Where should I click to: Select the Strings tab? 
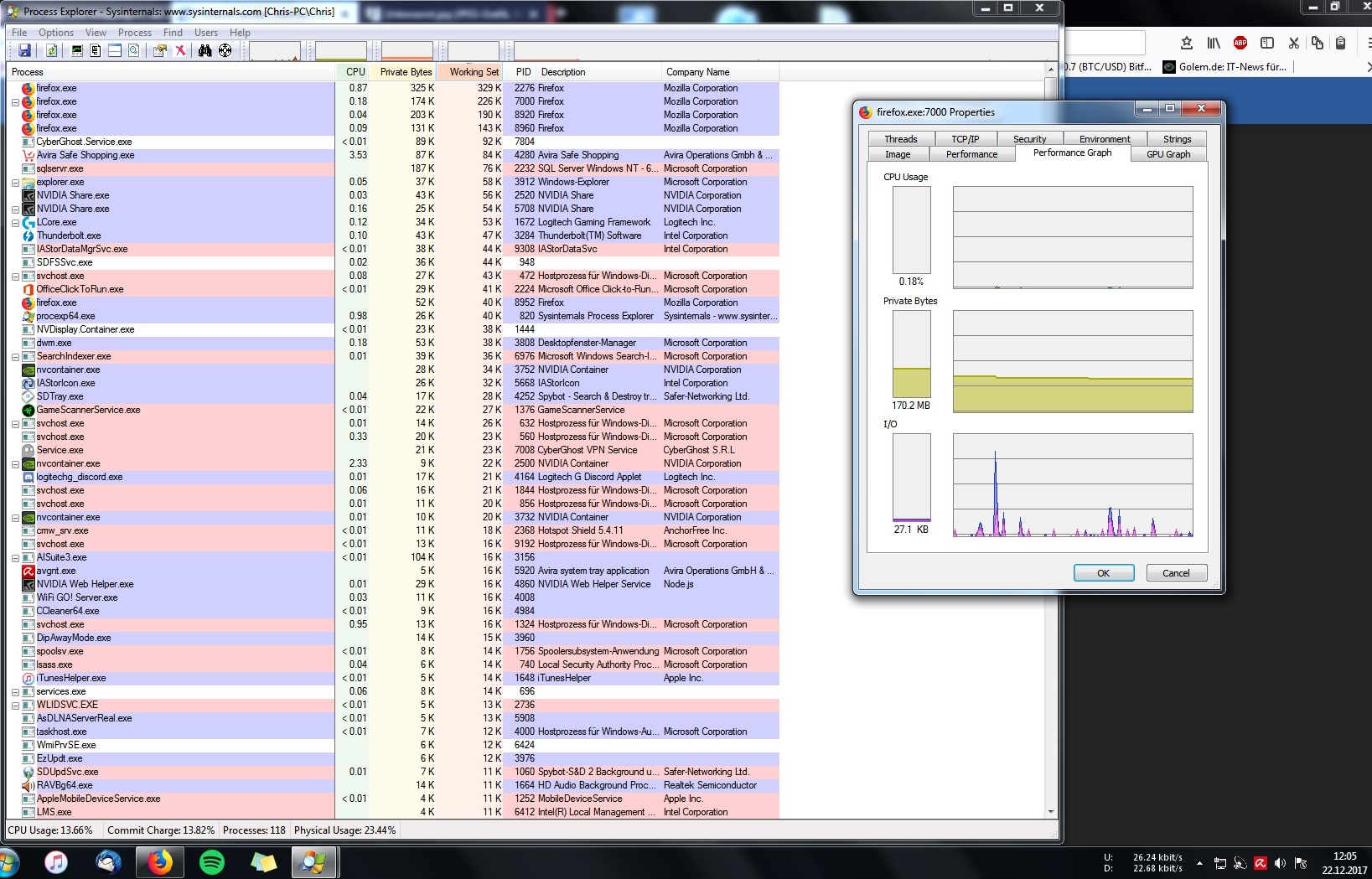coord(1177,139)
